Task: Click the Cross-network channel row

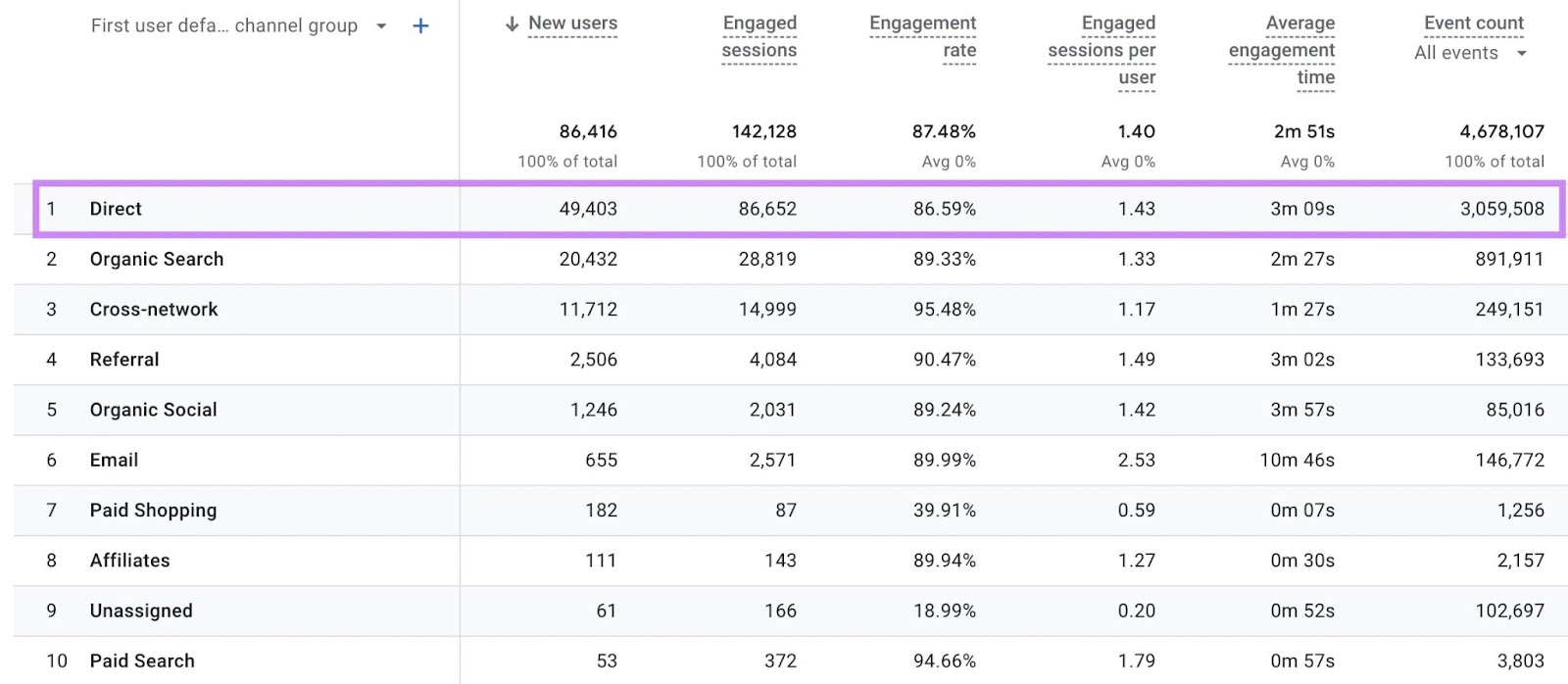Action: click(x=154, y=310)
